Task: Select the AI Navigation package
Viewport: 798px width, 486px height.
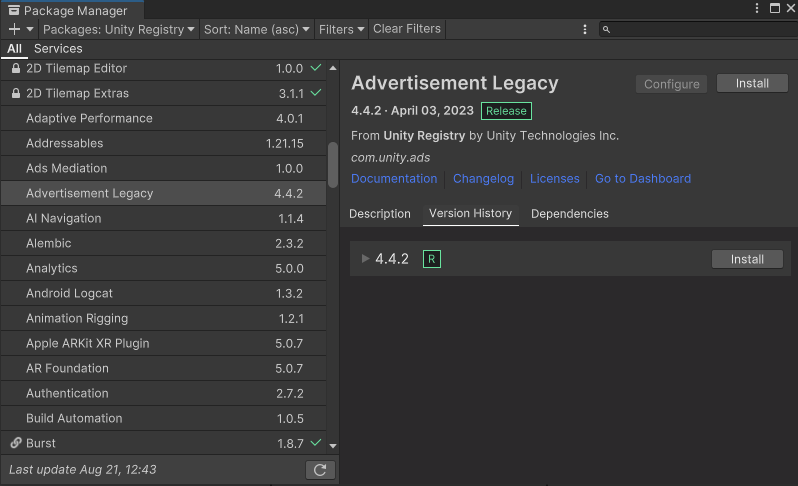Action: (163, 218)
